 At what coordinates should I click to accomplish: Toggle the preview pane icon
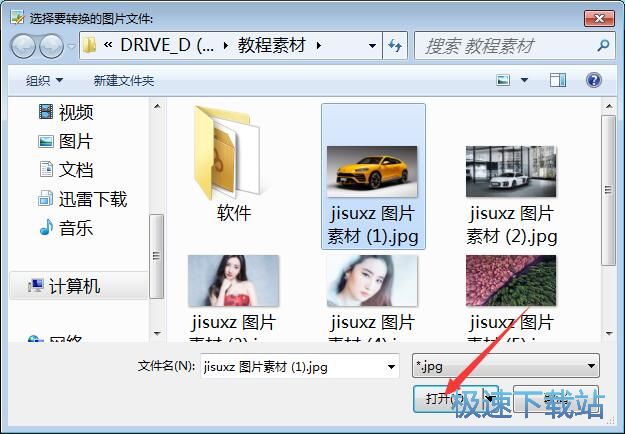558,80
